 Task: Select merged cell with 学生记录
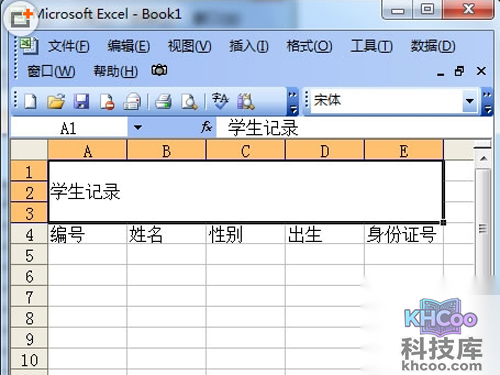(x=246, y=192)
